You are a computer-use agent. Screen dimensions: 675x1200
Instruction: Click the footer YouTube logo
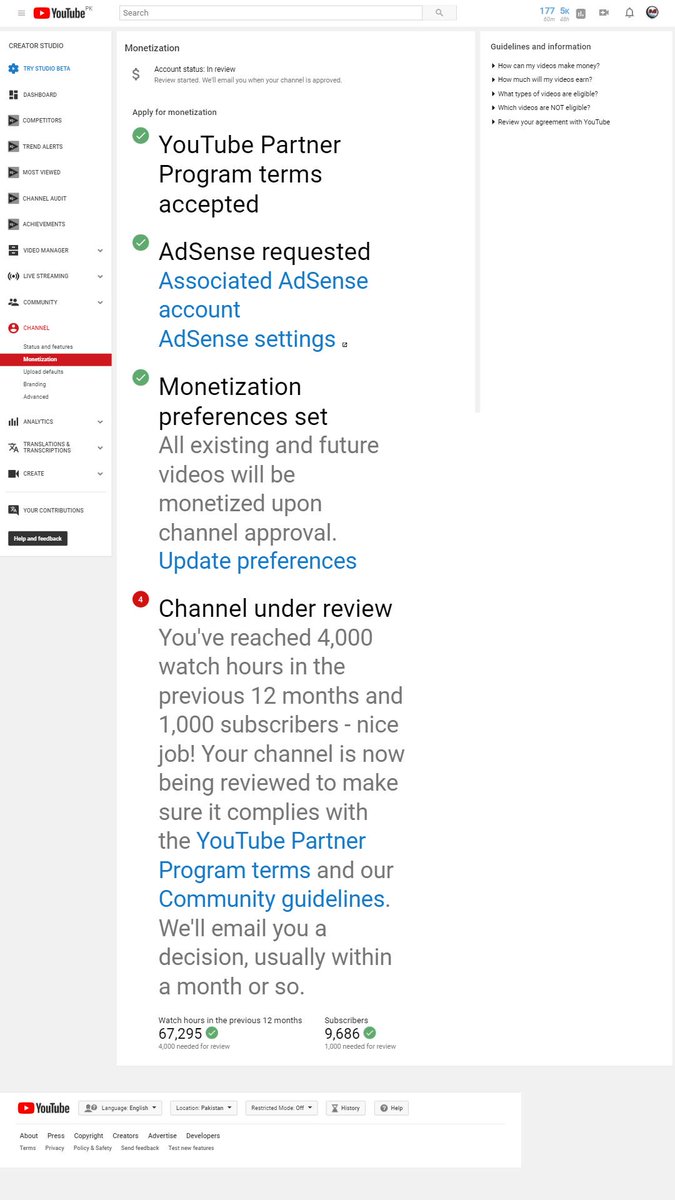coord(44,1108)
